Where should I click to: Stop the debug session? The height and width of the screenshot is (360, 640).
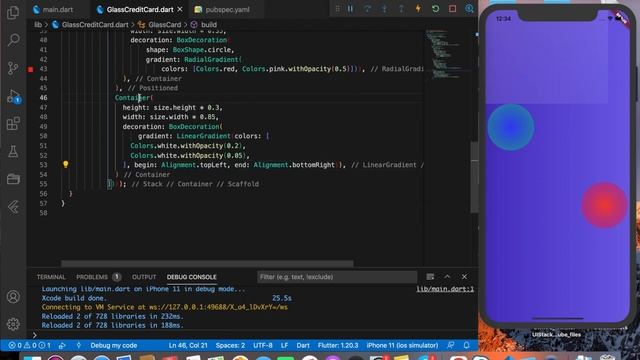[452, 9]
